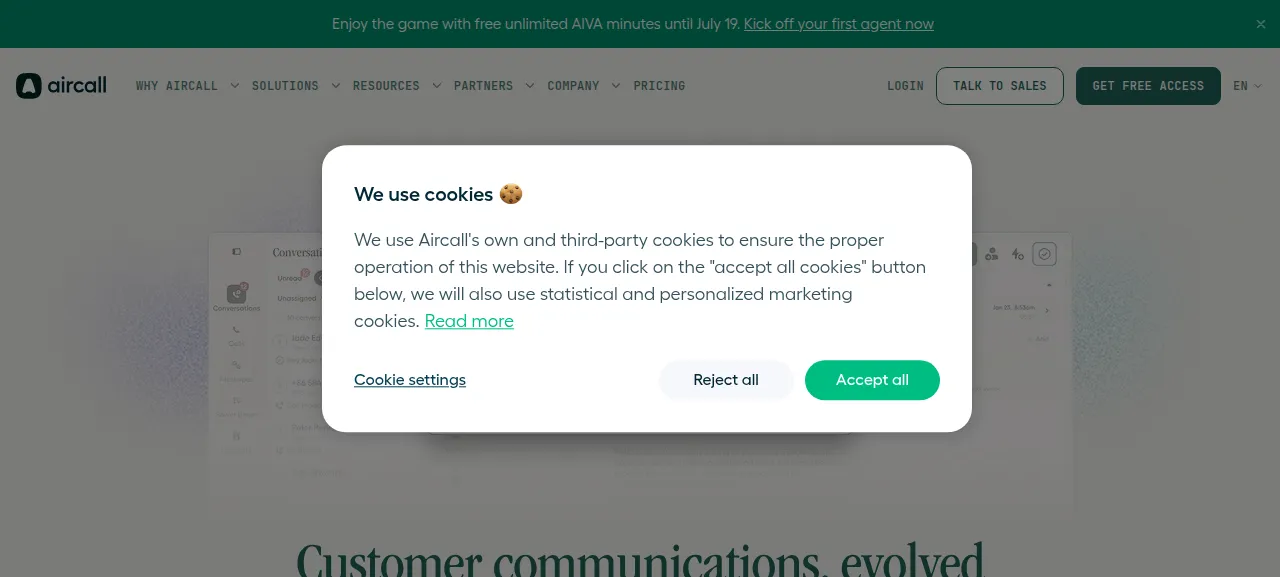Expand the Company menu
Image resolution: width=1280 pixels, height=577 pixels.
[584, 86]
